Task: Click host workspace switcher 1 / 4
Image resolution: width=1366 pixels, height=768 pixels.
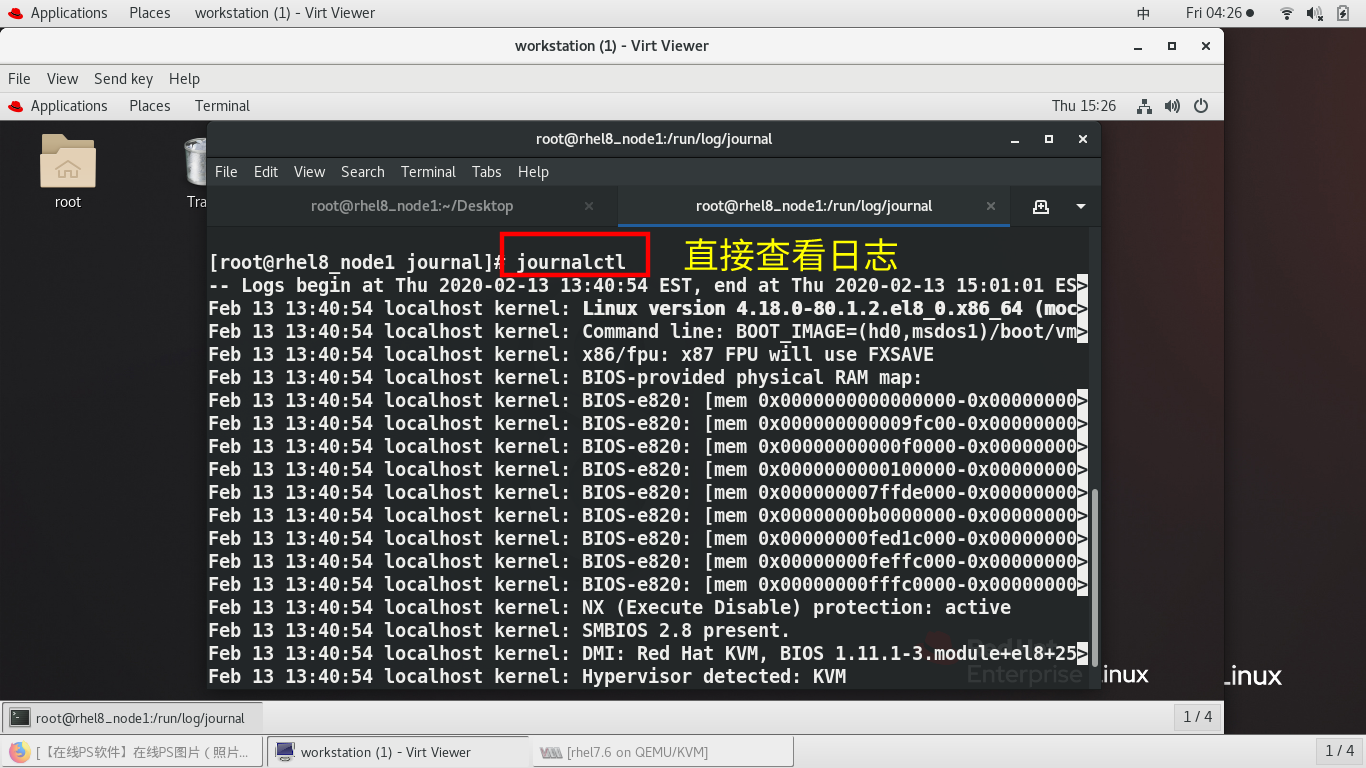Action: click(1339, 751)
